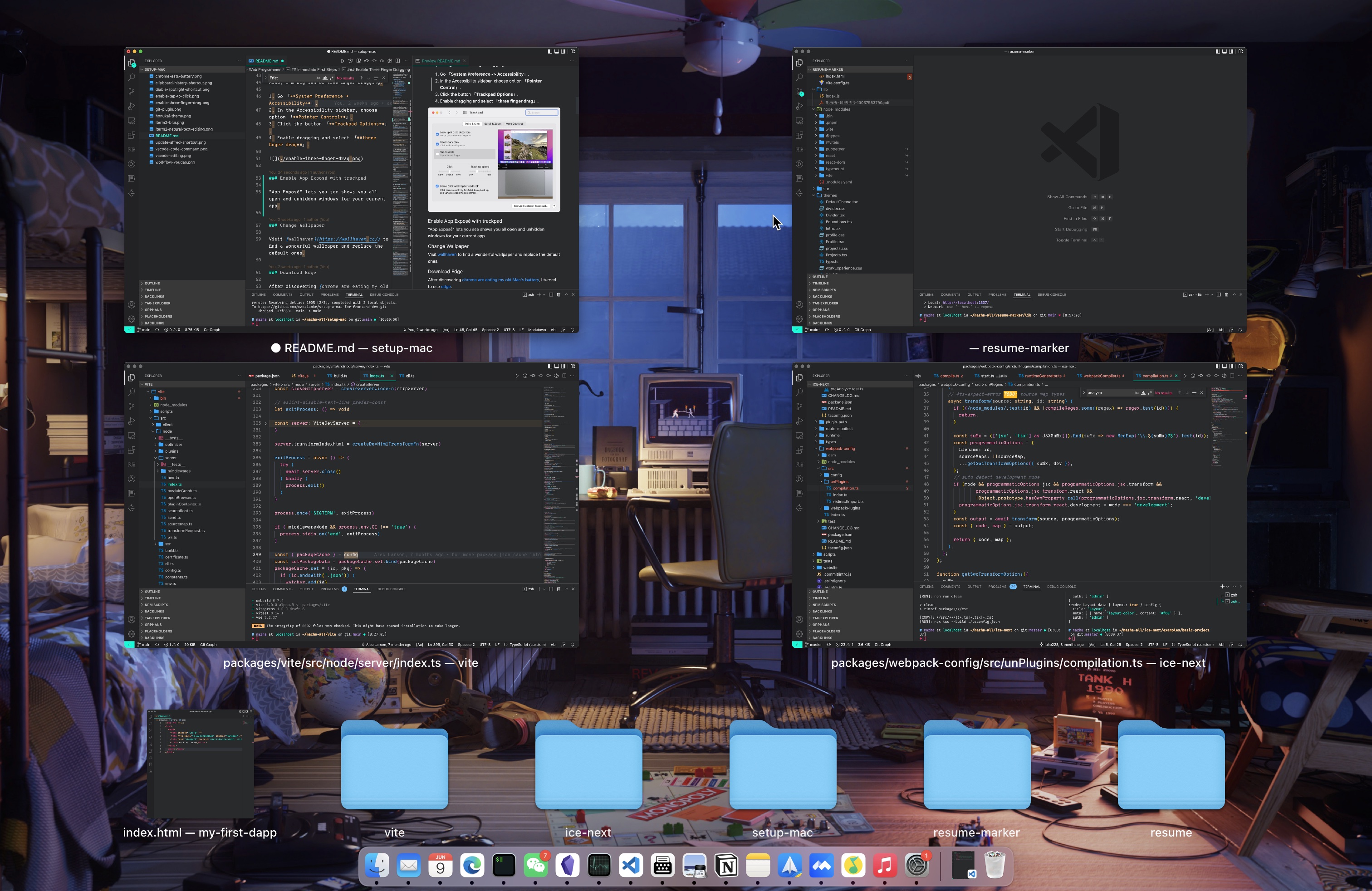Open the Trash in the dock
The height and width of the screenshot is (891, 1372).
(995, 865)
